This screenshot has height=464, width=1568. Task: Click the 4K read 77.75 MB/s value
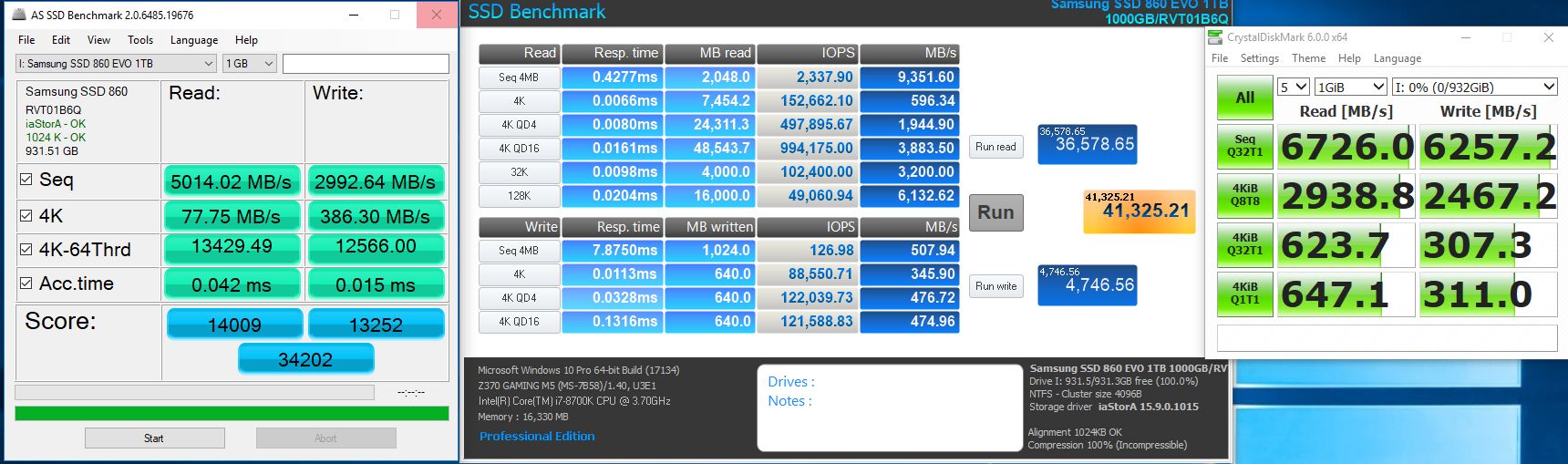coord(232,216)
